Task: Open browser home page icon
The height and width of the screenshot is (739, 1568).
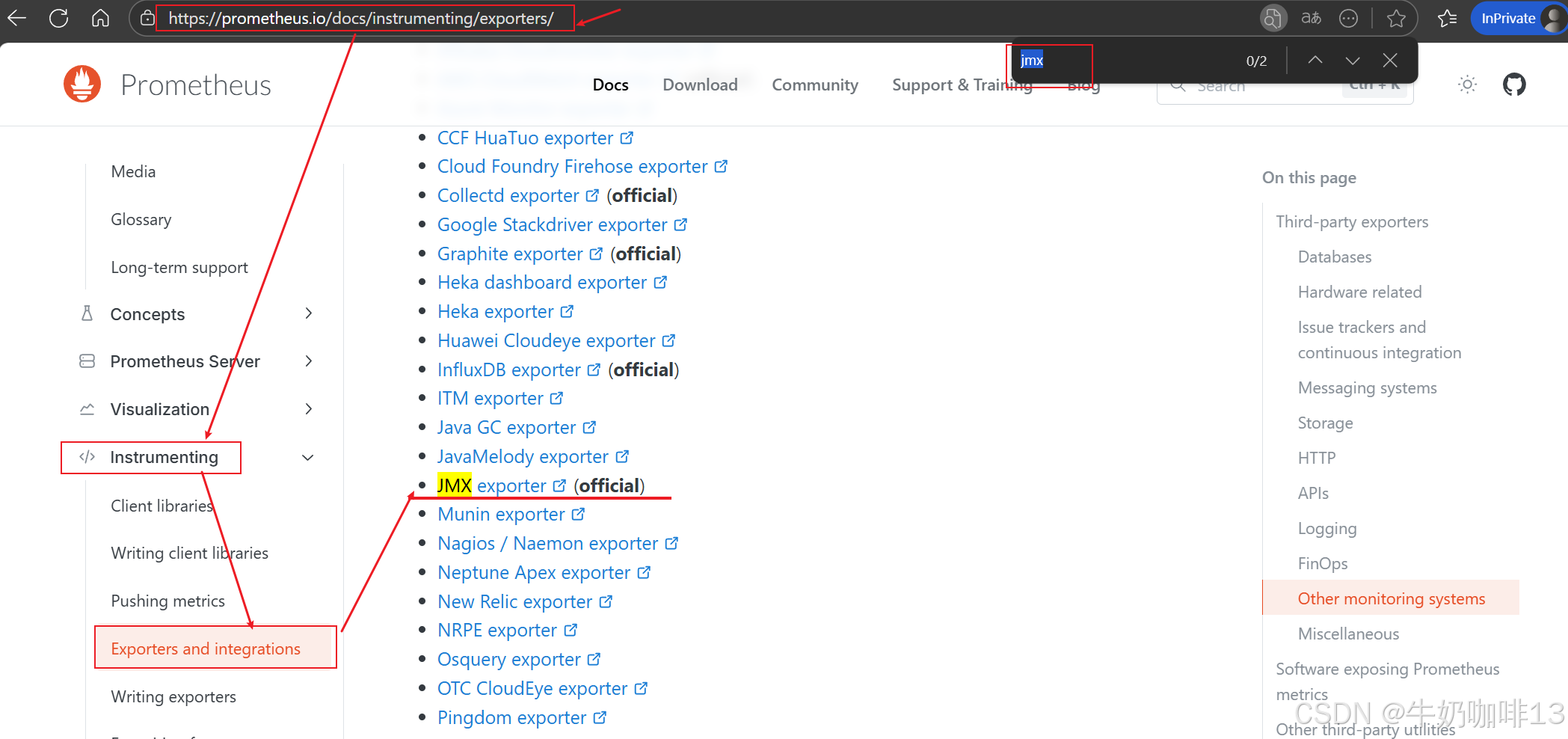Action: pyautogui.click(x=100, y=18)
